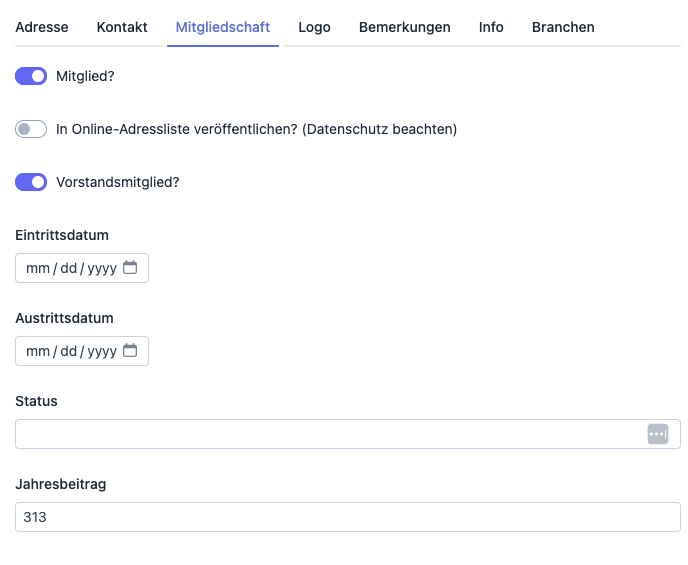
Task: Focus the Jahresbeitrag field containing 313
Action: 347,517
